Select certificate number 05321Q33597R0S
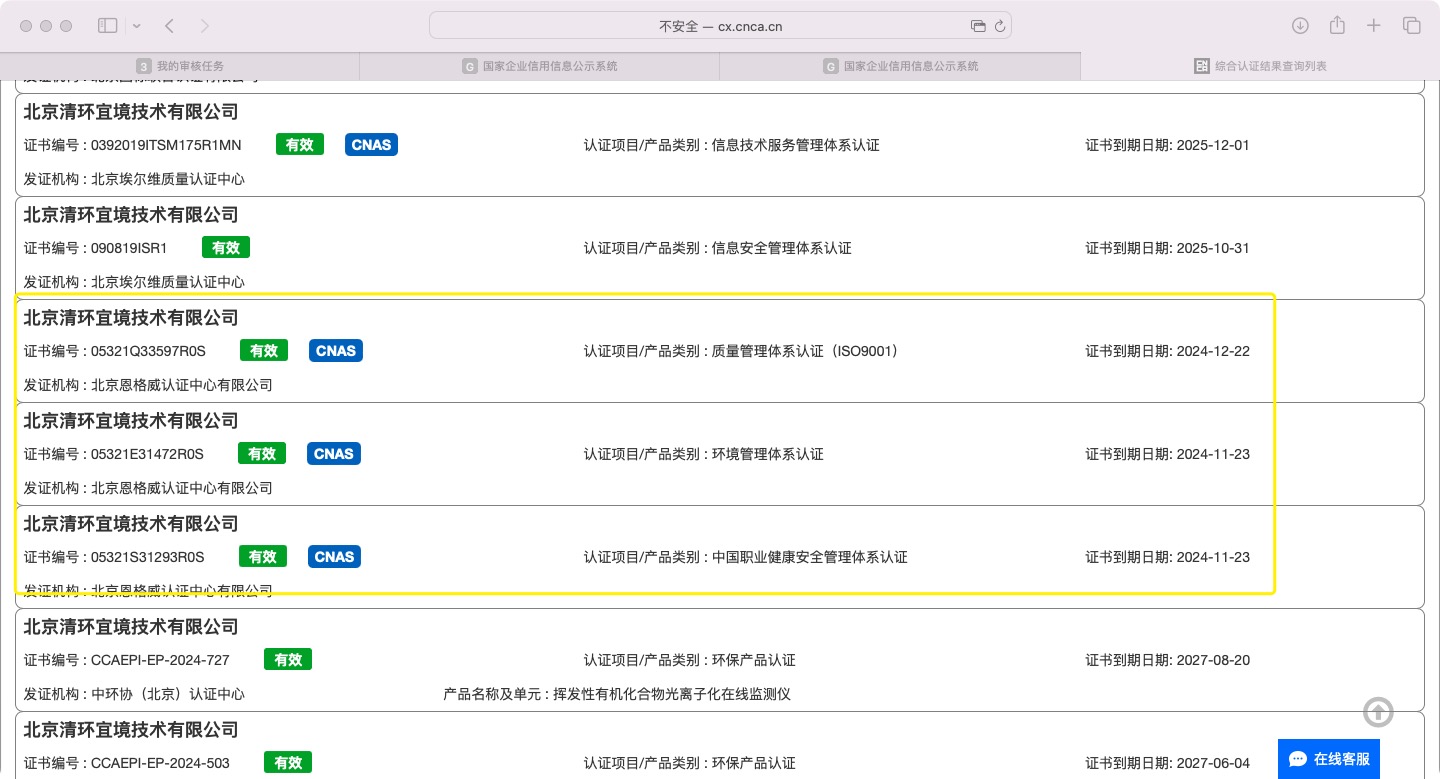The width and height of the screenshot is (1440, 779). click(148, 351)
